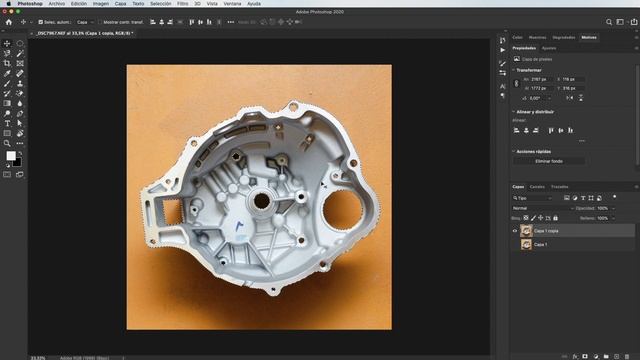
Task: Select the History Brush tool
Action: (x=7, y=93)
